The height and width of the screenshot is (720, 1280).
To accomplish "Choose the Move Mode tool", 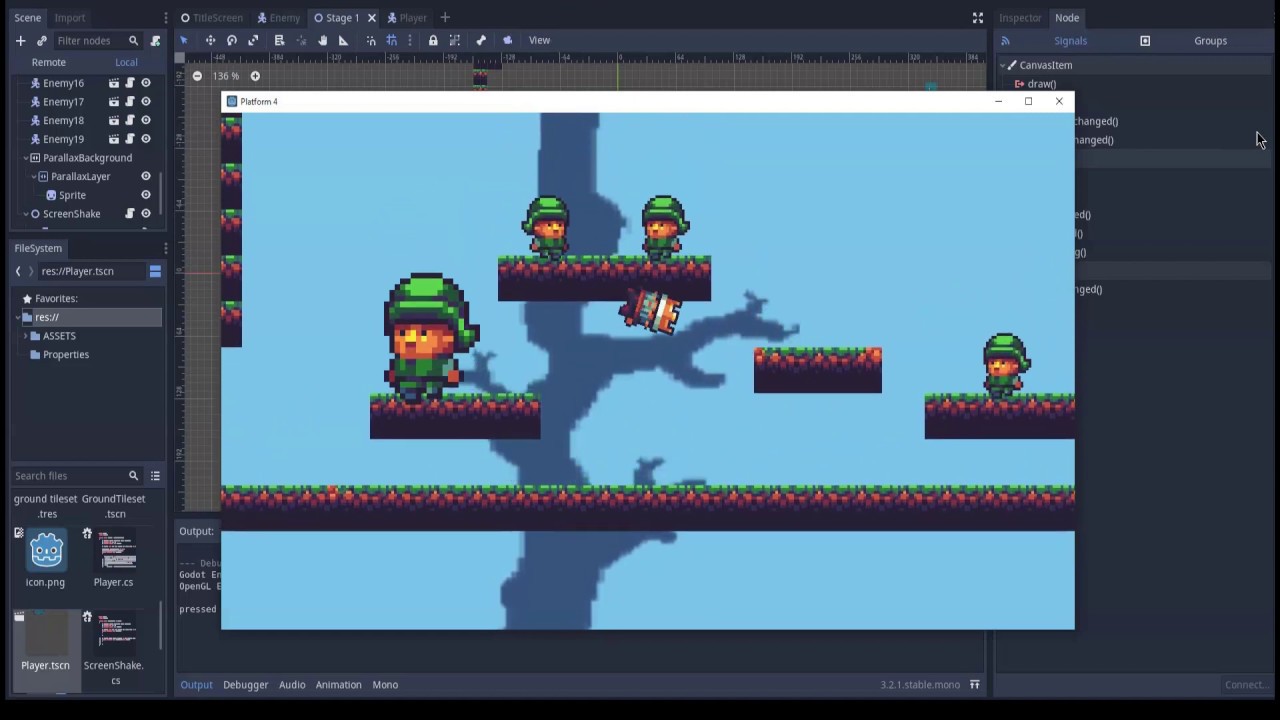I will pos(210,40).
